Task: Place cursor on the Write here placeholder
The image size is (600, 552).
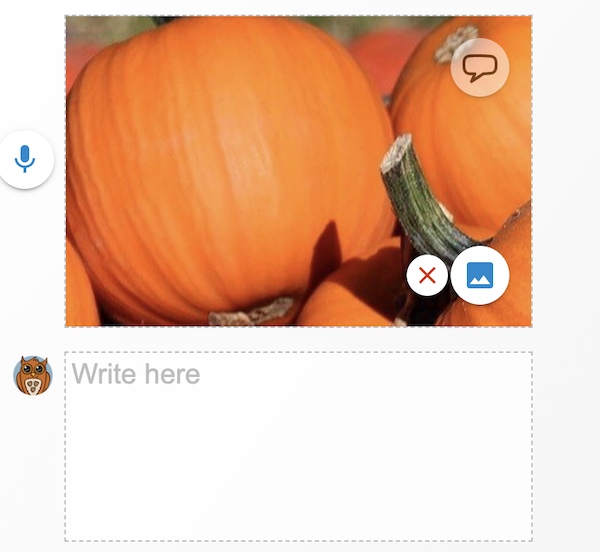Action: (136, 374)
